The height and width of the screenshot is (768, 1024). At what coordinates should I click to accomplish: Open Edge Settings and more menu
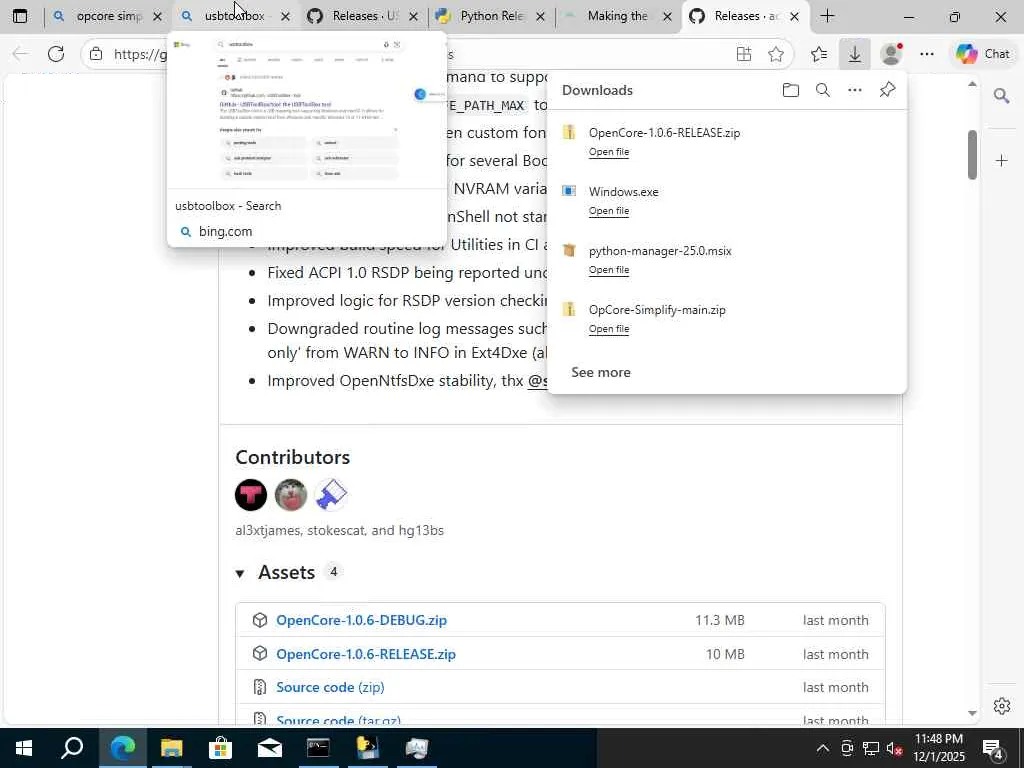[x=927, y=54]
